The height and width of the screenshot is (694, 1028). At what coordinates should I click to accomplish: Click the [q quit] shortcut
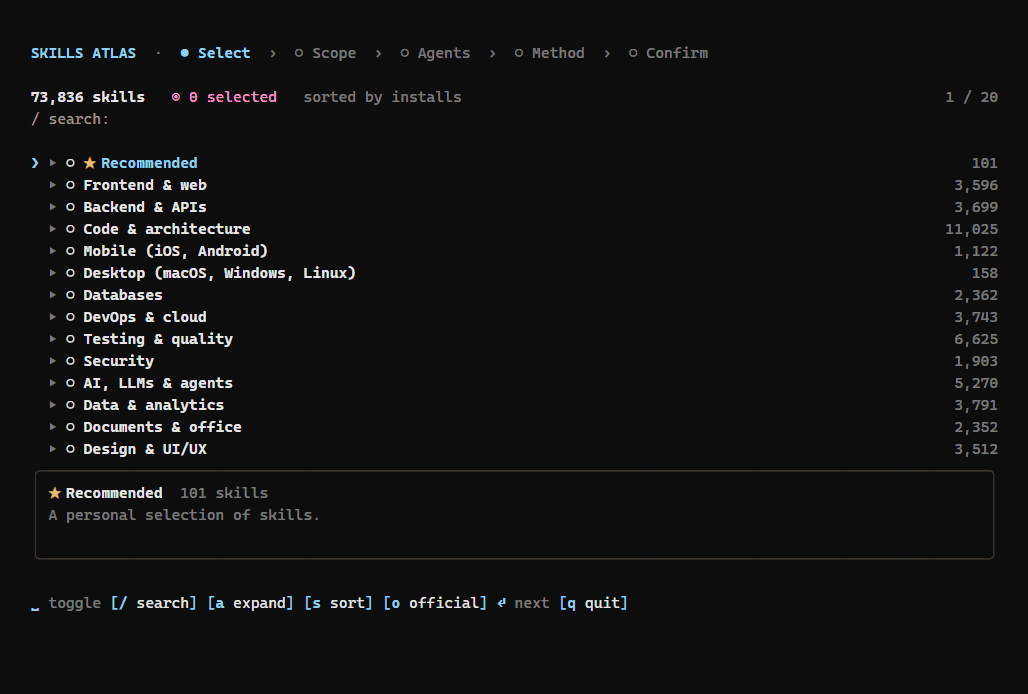[593, 603]
